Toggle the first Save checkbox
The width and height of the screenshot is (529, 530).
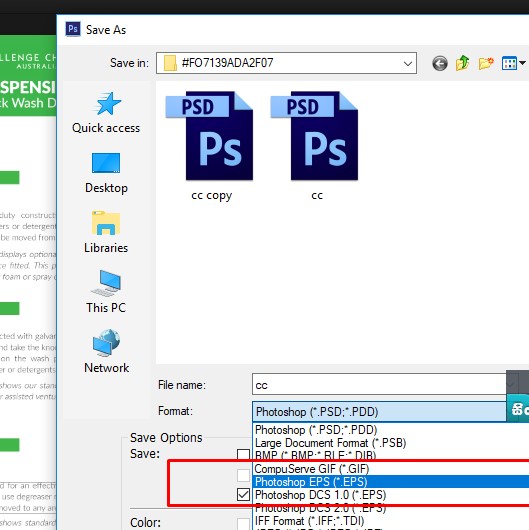tap(243, 455)
